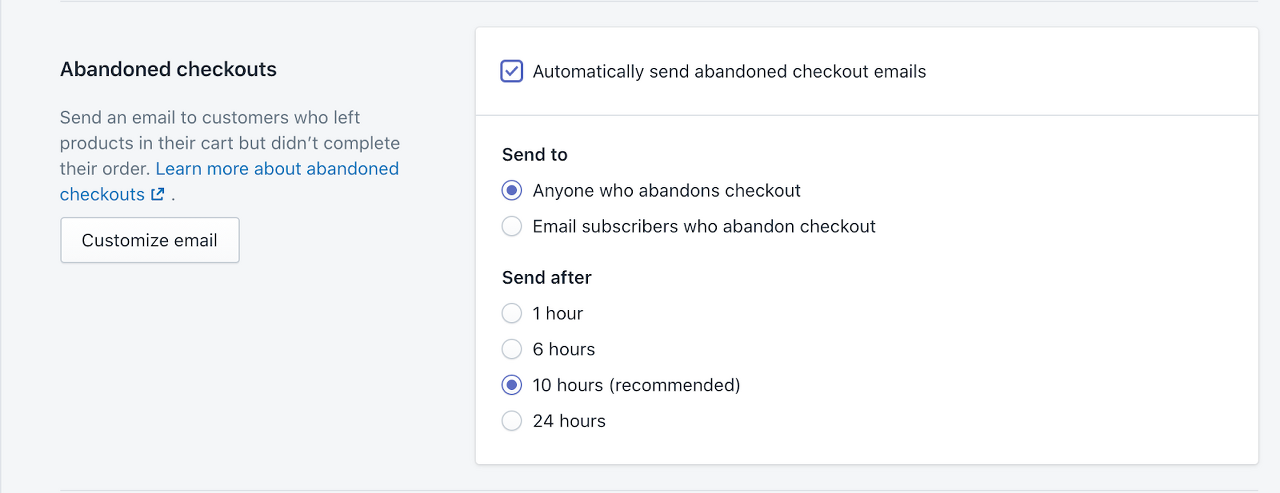The image size is (1280, 493).
Task: Click the '24 hours' option label text
Action: (569, 422)
